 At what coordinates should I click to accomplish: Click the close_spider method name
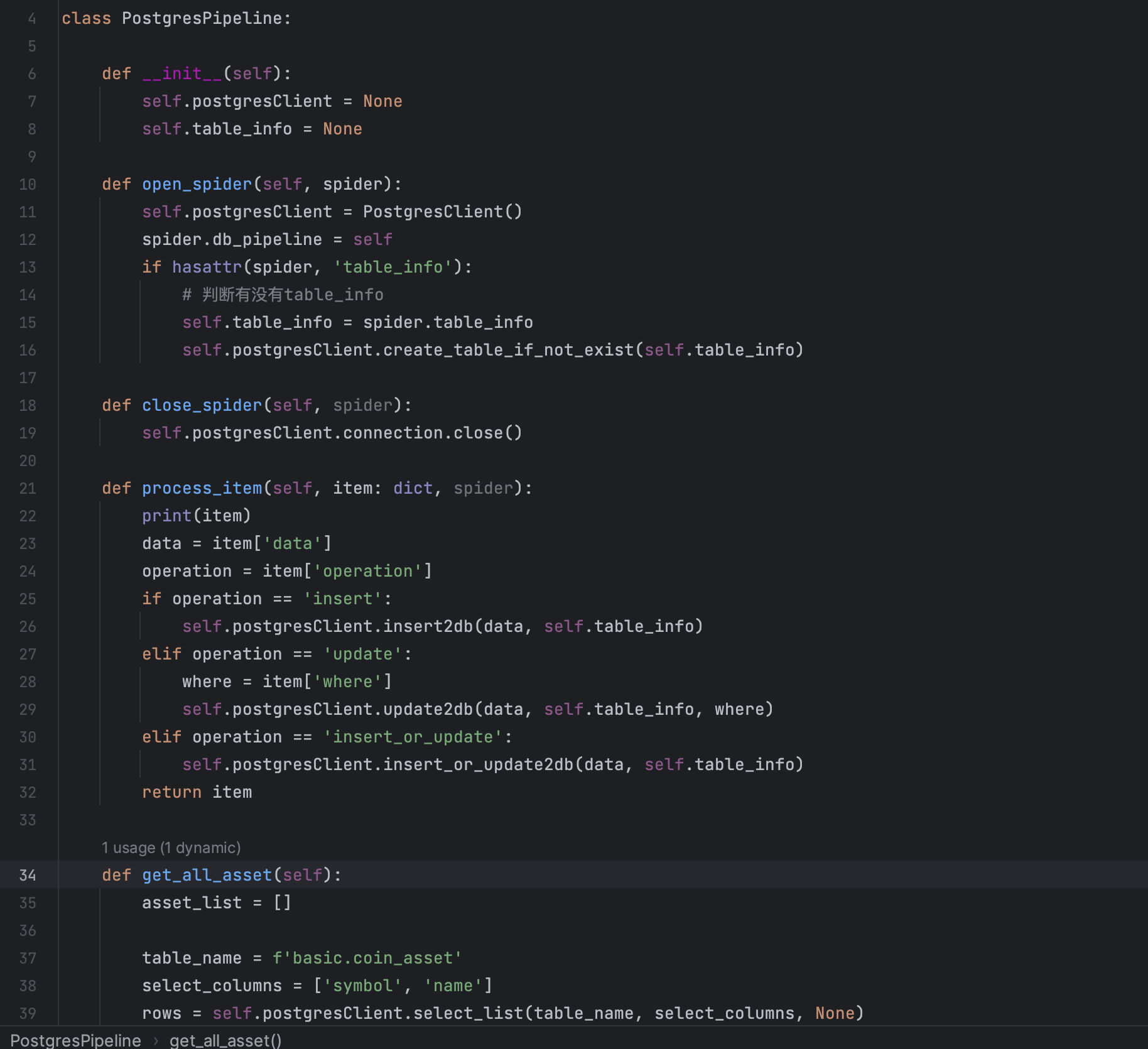[202, 405]
